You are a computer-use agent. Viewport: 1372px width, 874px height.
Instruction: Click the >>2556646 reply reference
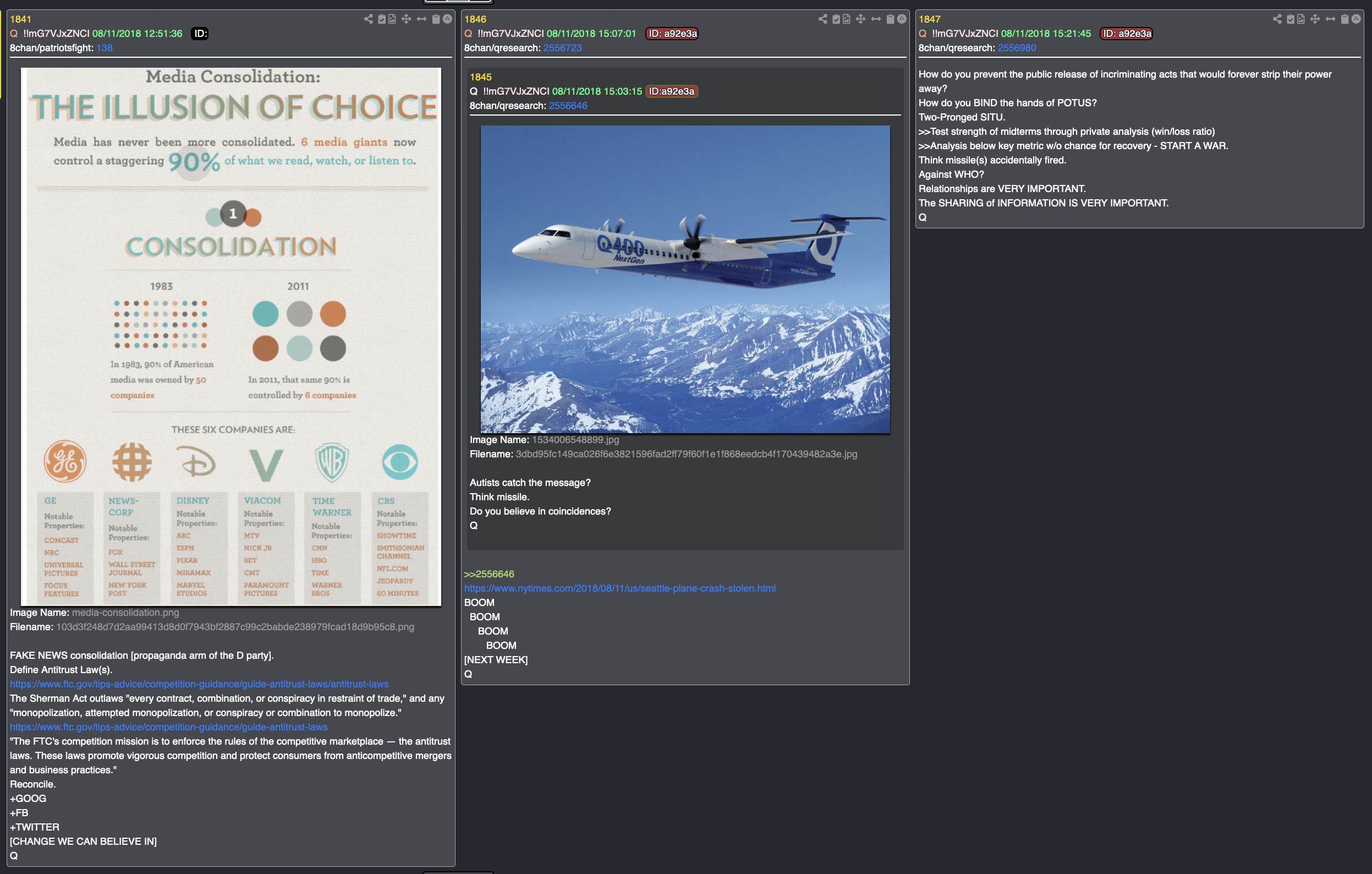tap(490, 574)
